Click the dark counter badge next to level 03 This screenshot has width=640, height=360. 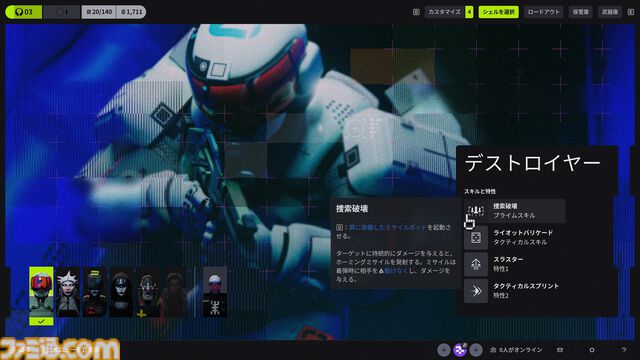pos(61,12)
